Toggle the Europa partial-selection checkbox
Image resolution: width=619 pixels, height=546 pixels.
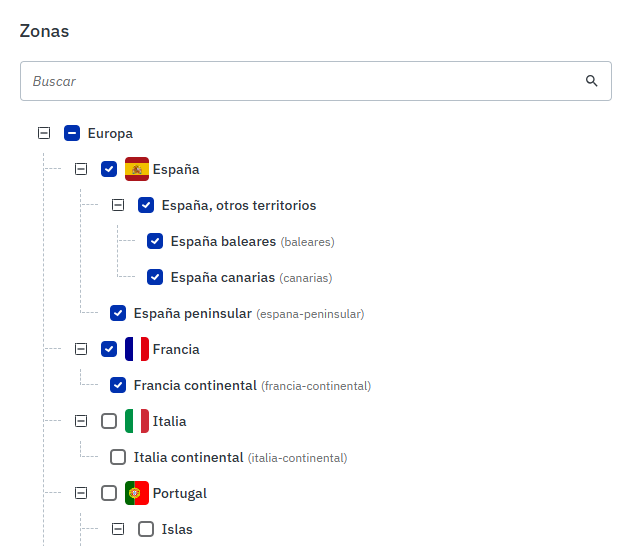(x=72, y=133)
